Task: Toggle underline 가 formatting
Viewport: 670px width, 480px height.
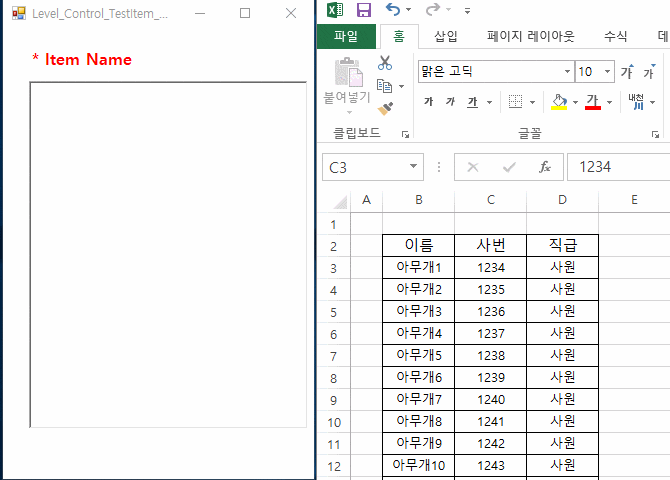Action: (x=472, y=102)
